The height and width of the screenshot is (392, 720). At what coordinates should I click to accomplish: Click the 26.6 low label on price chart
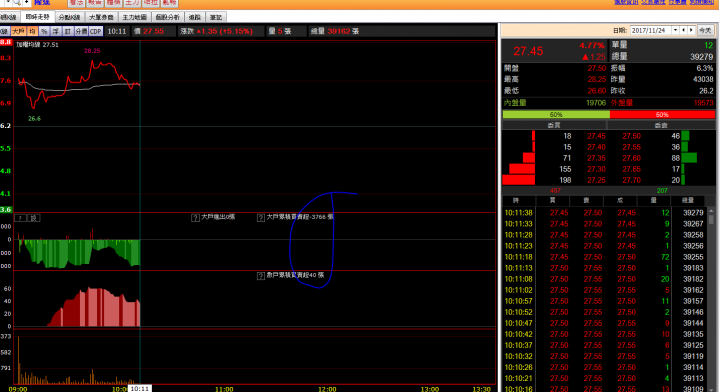[x=34, y=118]
